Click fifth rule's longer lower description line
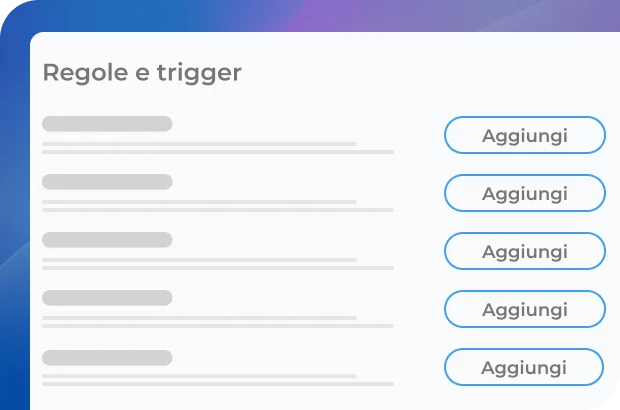The height and width of the screenshot is (410, 620). pos(217,384)
